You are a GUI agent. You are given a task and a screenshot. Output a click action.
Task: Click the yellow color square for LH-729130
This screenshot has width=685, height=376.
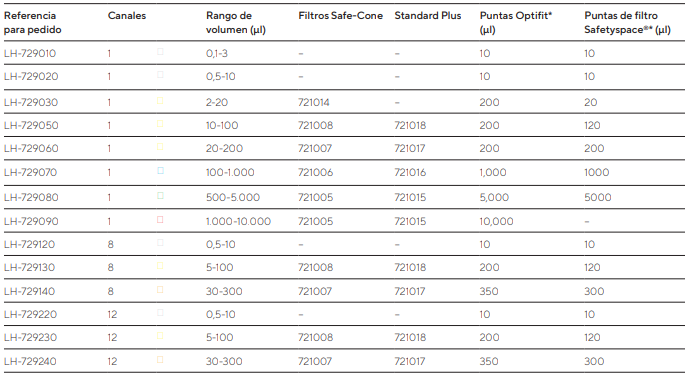pos(160,266)
